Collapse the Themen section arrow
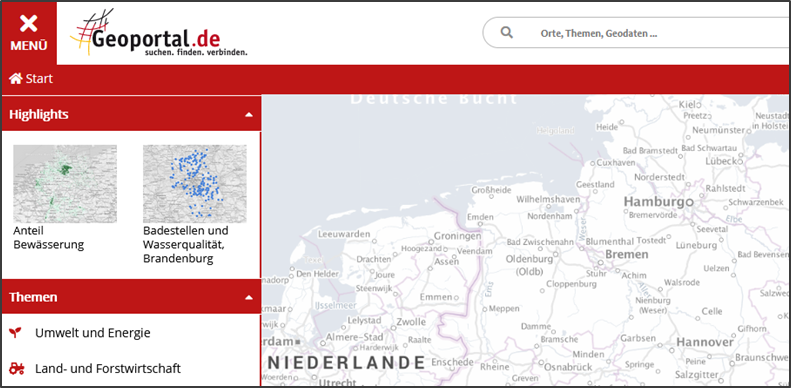This screenshot has height=388, width=791. pyautogui.click(x=248, y=297)
